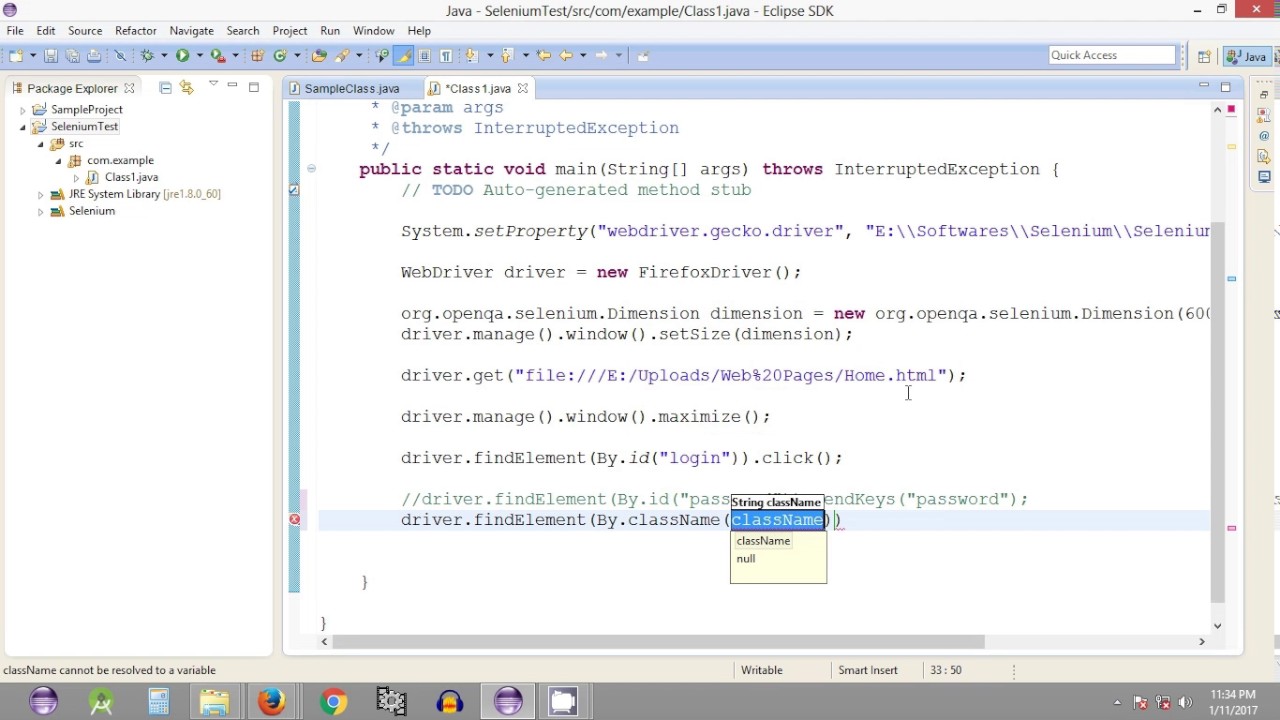Click the Debug bug icon
The image size is (1280, 720).
coord(147,56)
